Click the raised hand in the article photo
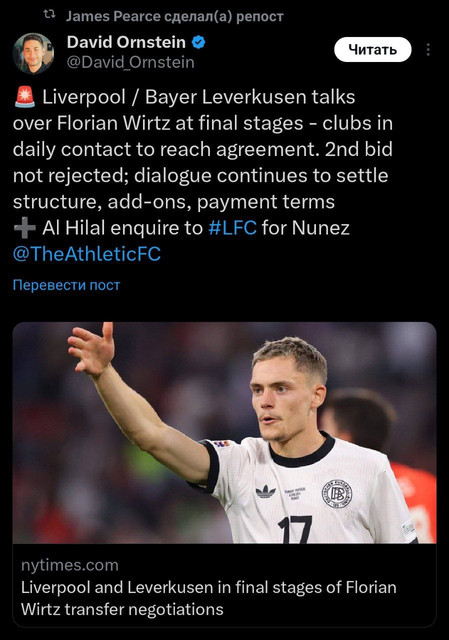Screen dimensions: 449x640 (x=91, y=348)
